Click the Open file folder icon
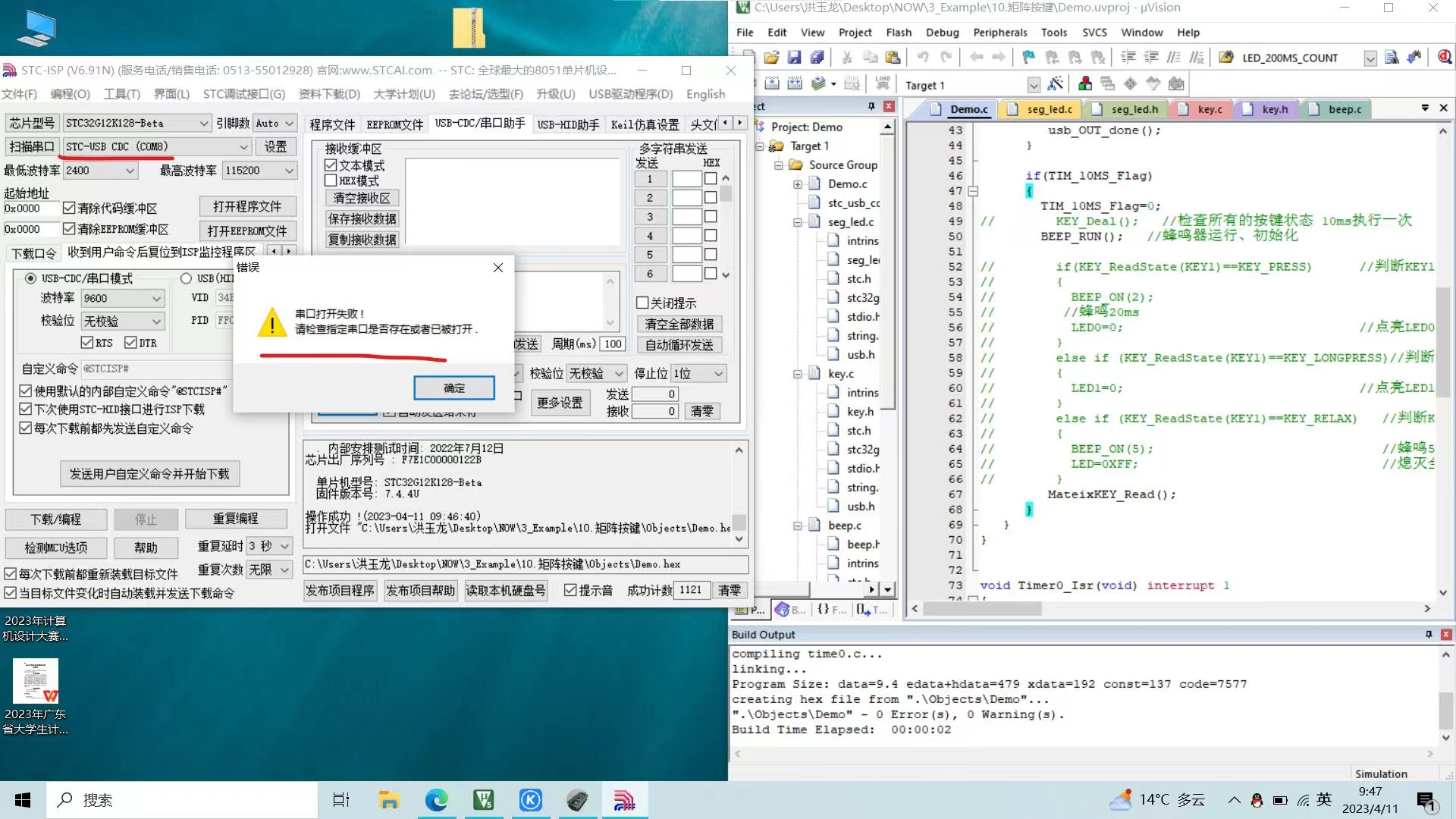The image size is (1456, 819). (771, 58)
